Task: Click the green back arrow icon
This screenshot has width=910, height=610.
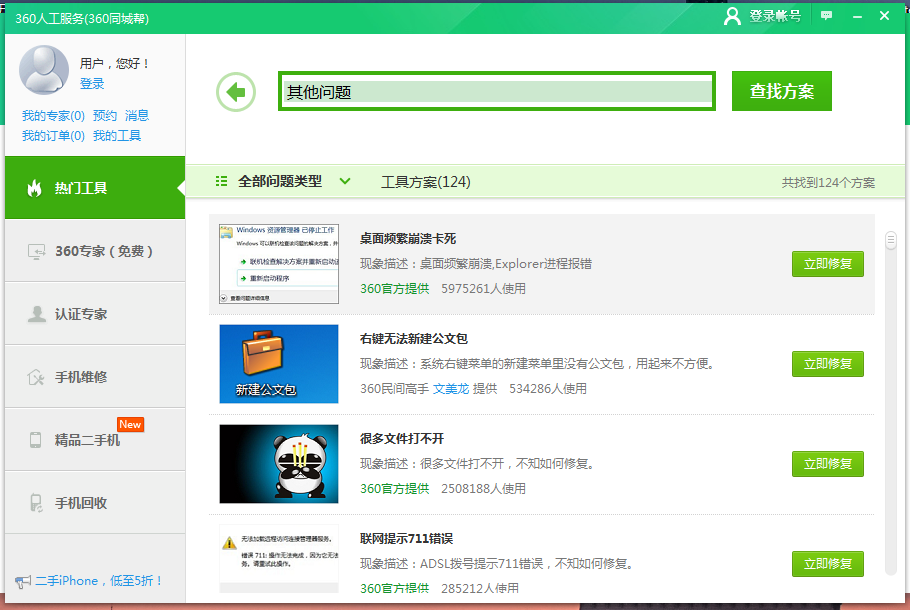Action: (x=236, y=92)
